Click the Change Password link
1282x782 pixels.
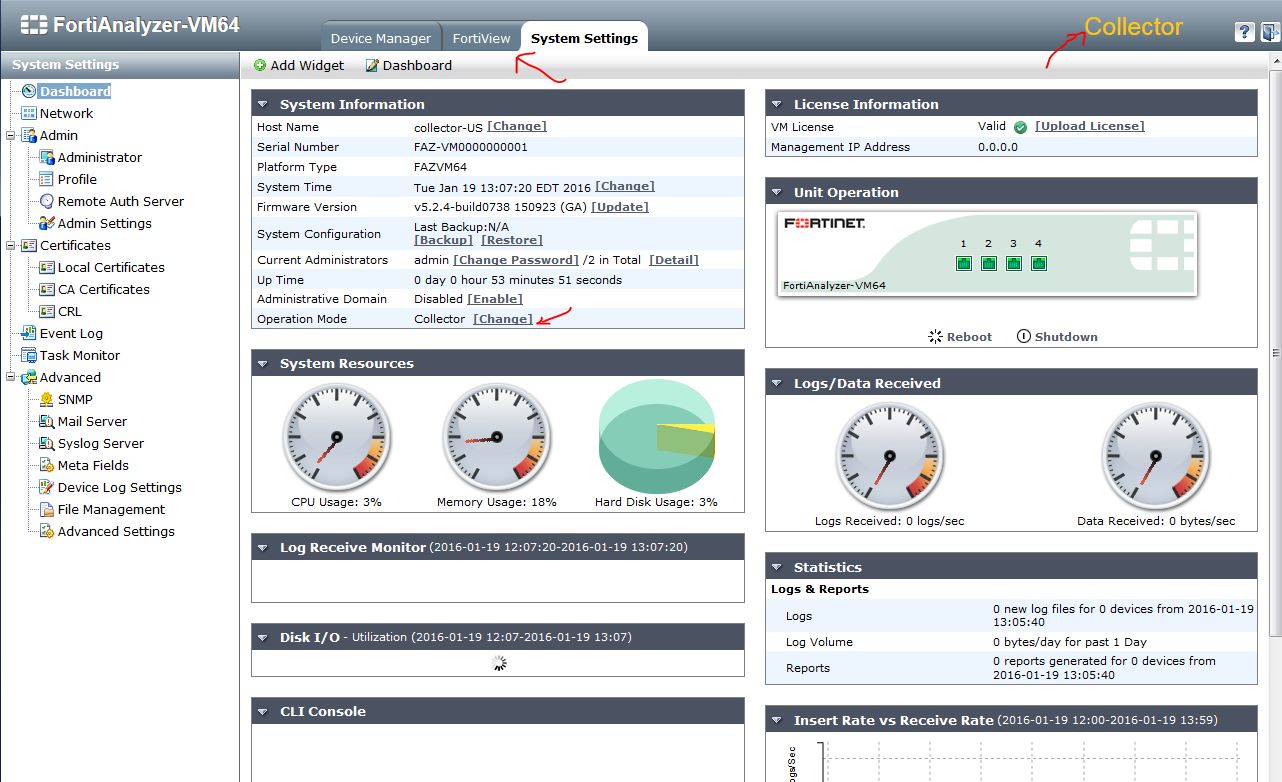(516, 260)
